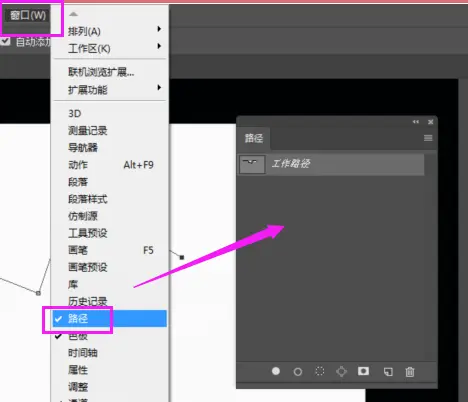This screenshot has width=468, height=402.
Task: Open the 窗口(W) menu
Action: (x=28, y=15)
